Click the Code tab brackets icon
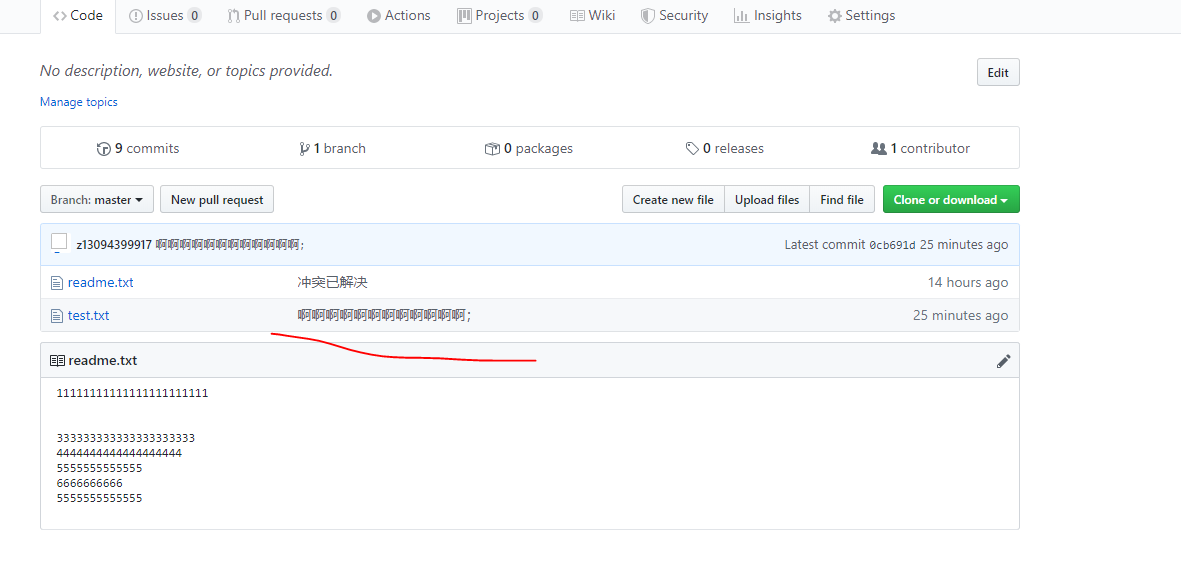Viewport: 1181px width, 566px height. click(x=60, y=16)
